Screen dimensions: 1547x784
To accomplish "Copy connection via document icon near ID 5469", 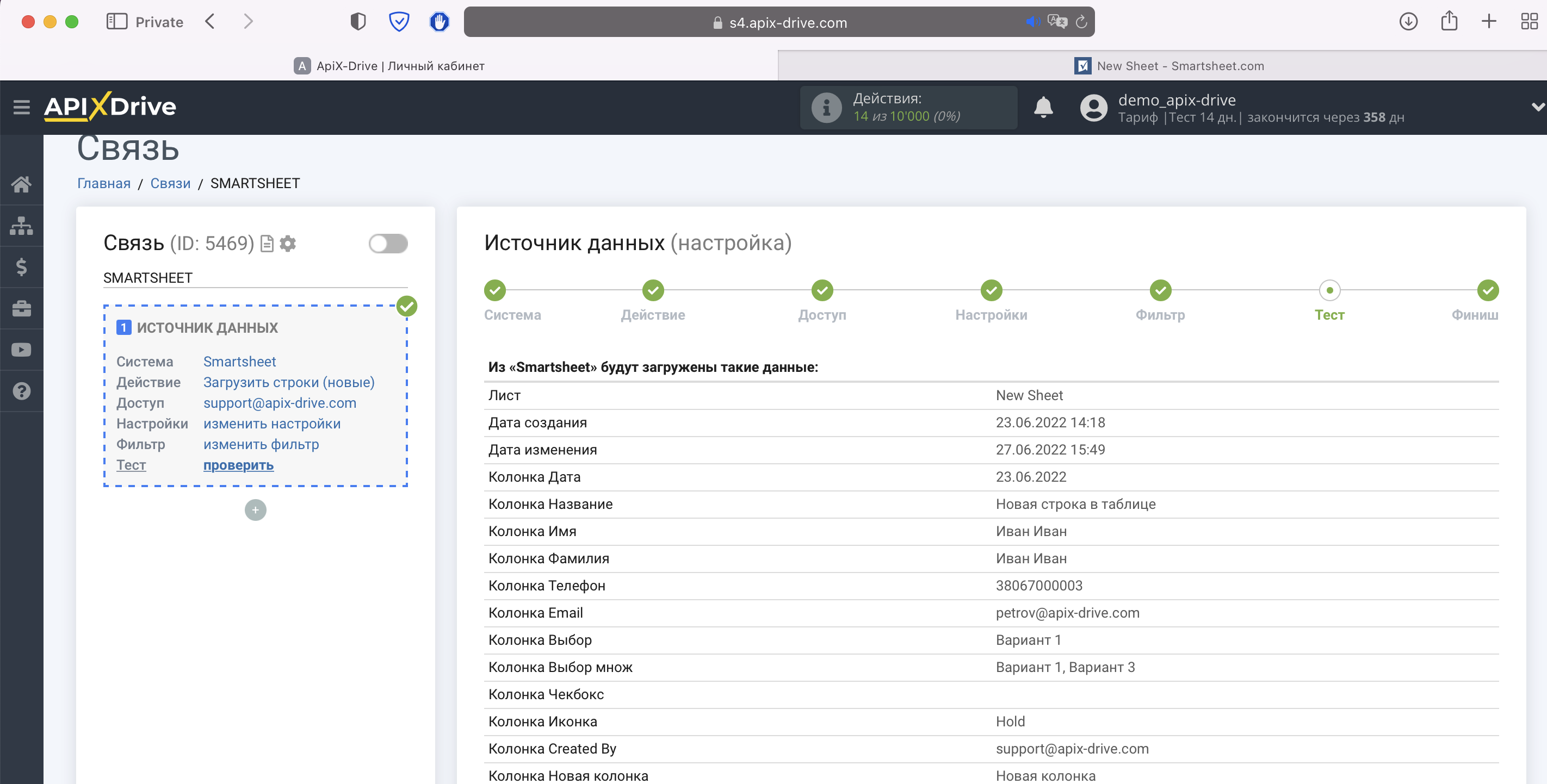I will 267,244.
